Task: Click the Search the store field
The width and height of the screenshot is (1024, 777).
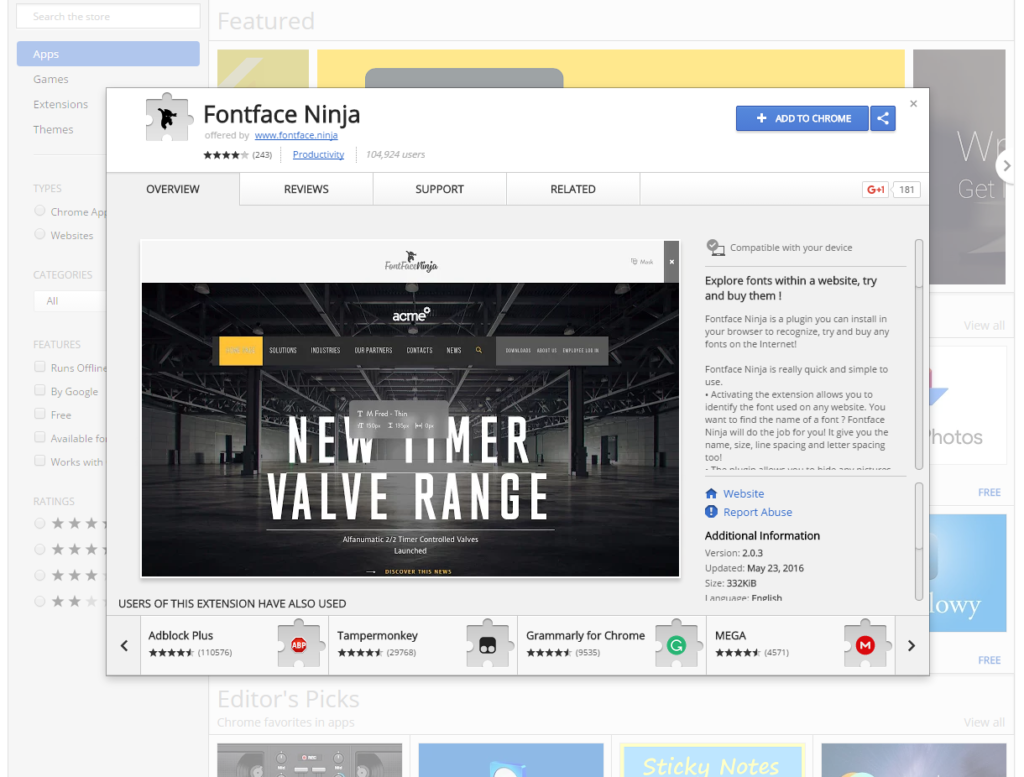Action: [x=108, y=16]
